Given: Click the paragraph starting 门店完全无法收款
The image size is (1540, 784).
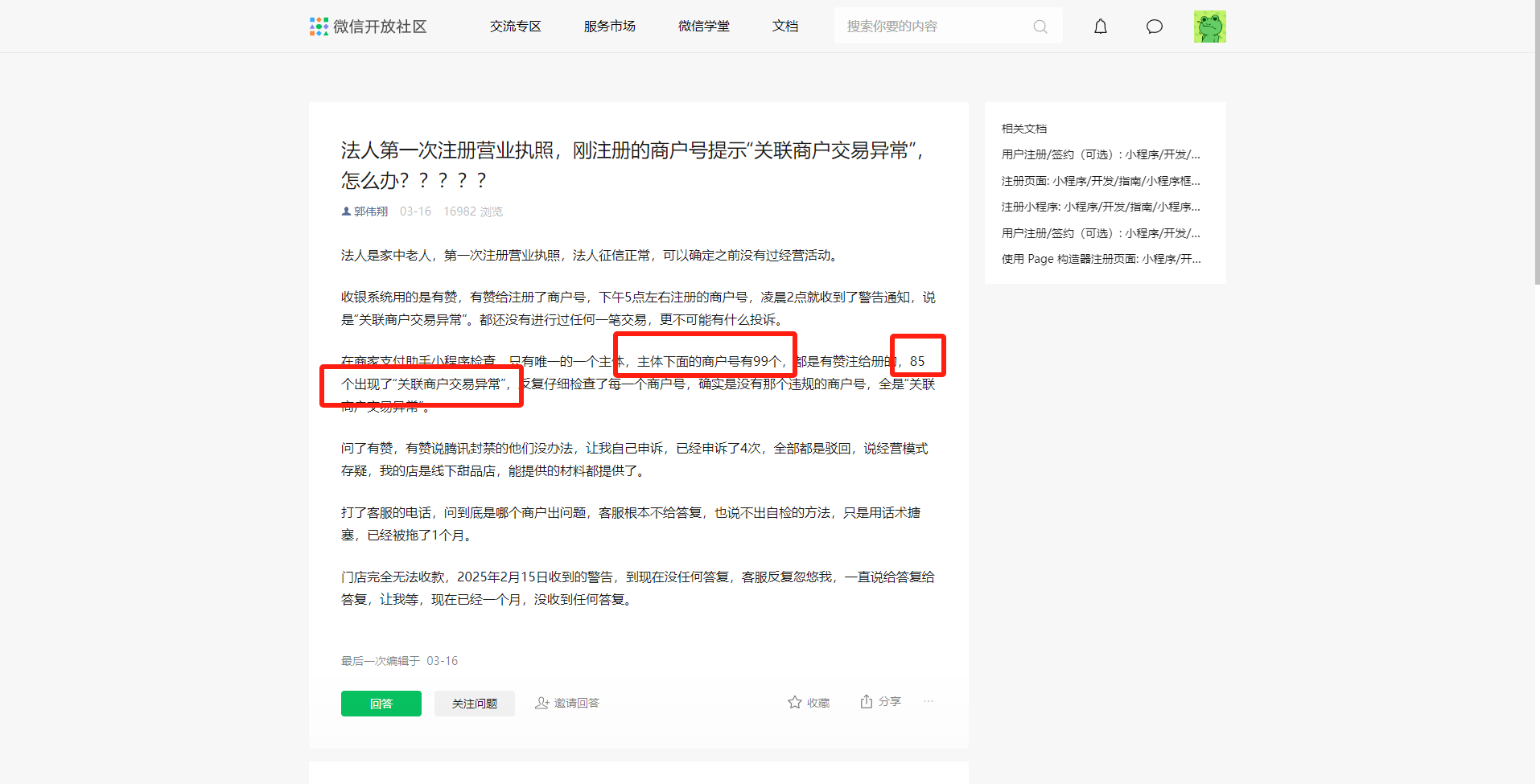Looking at the screenshot, I should click(638, 589).
